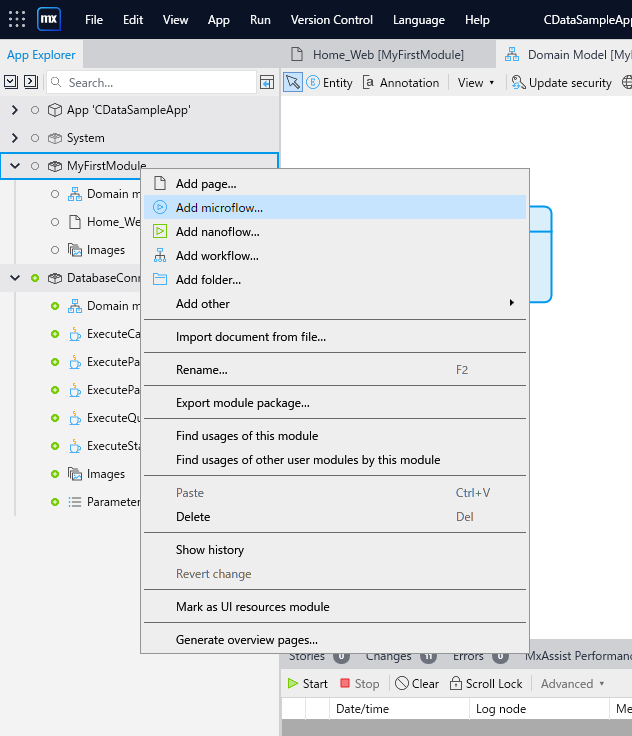632x736 pixels.
Task: Collapse the MyFirstModule tree node
Action: click(15, 166)
